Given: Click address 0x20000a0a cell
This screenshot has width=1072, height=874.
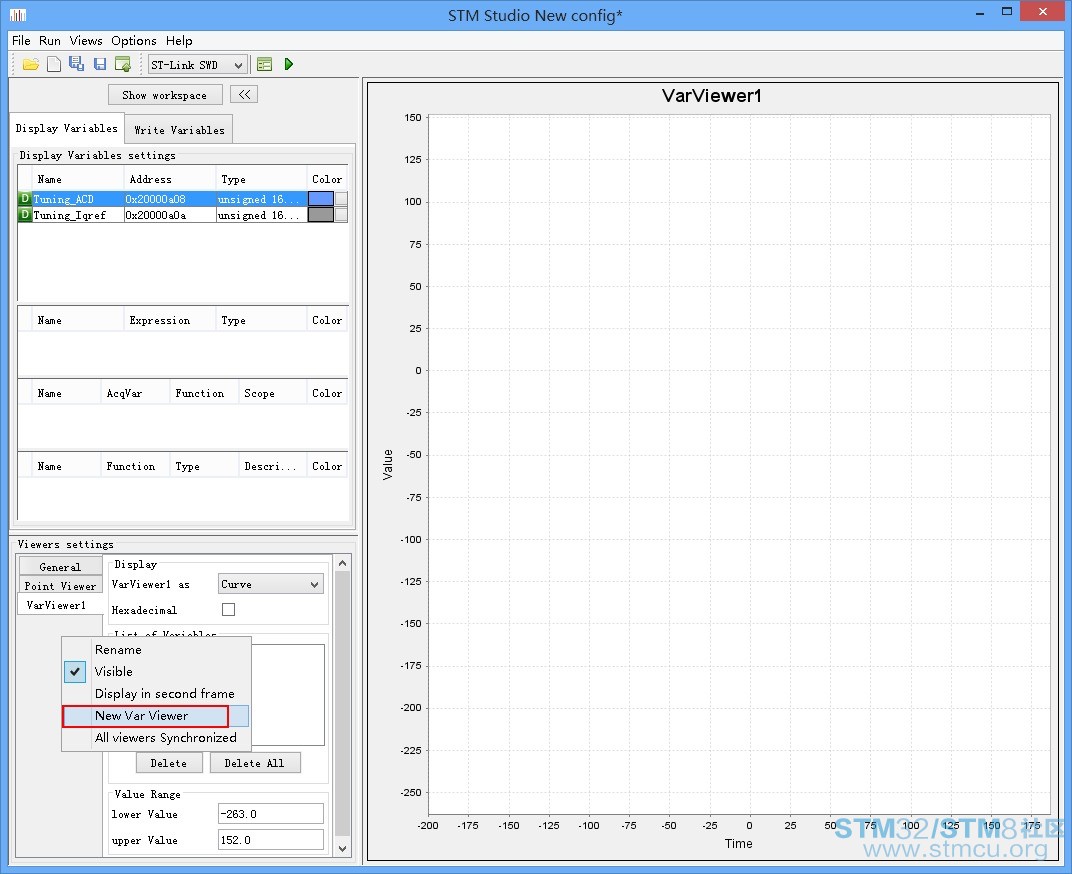Looking at the screenshot, I should tap(169, 215).
